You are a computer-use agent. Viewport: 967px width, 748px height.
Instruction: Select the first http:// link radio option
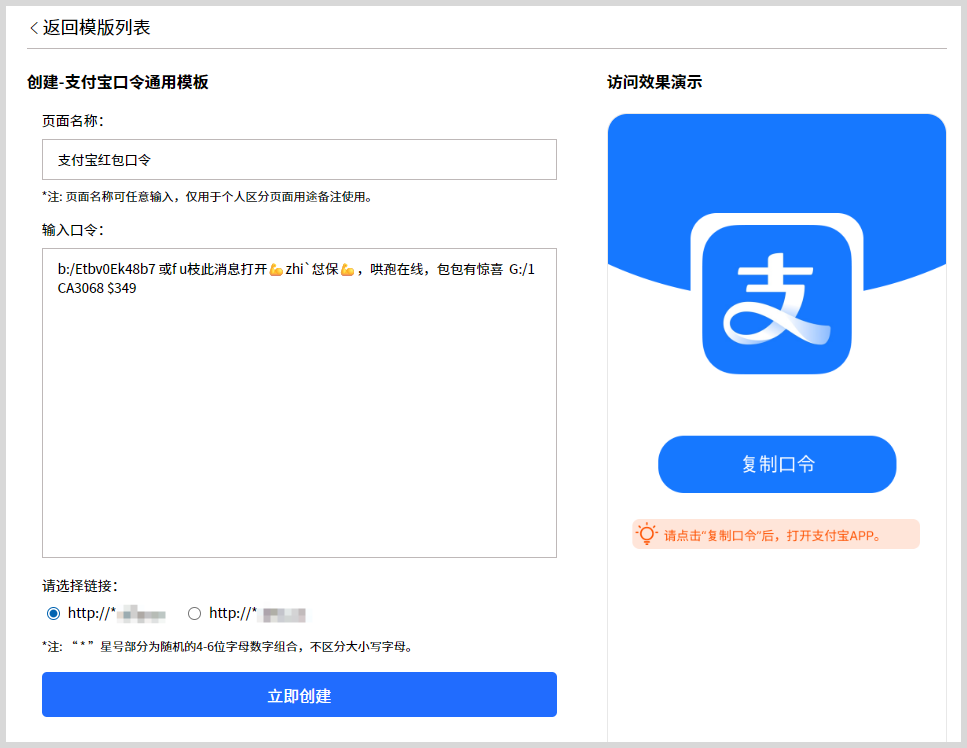(54, 614)
